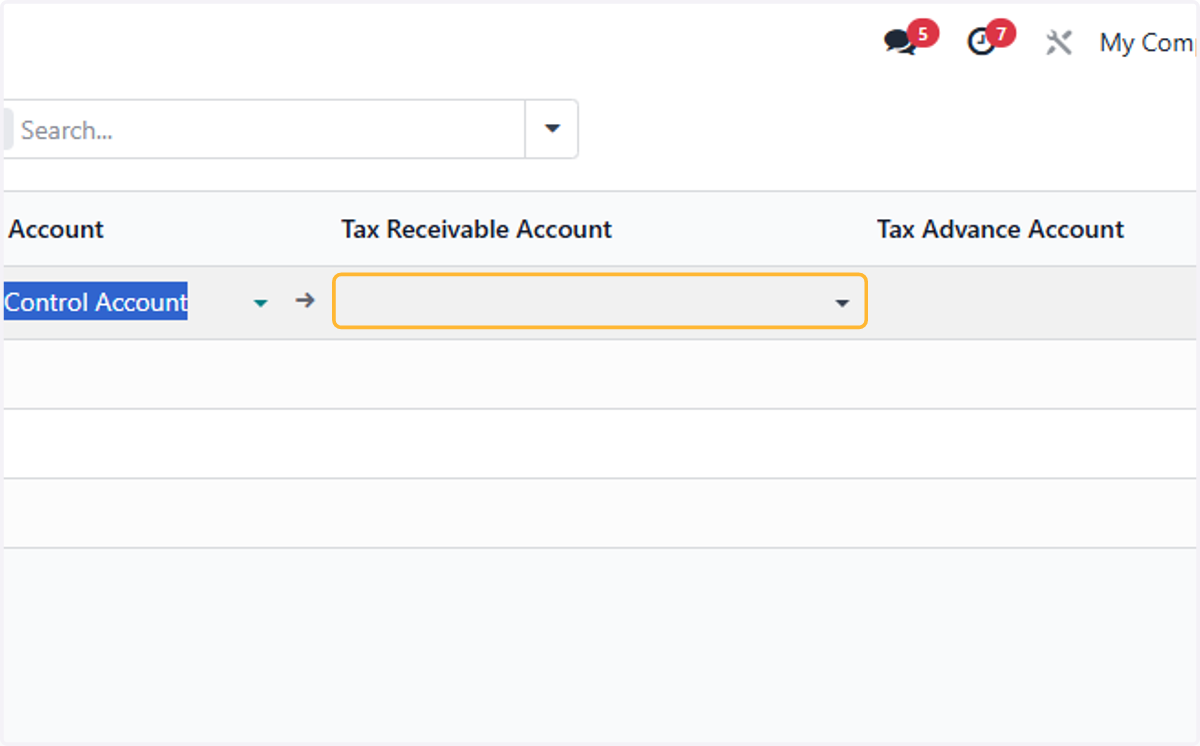Open the activities clock icon
Image resolution: width=1200 pixels, height=746 pixels.
coord(982,42)
